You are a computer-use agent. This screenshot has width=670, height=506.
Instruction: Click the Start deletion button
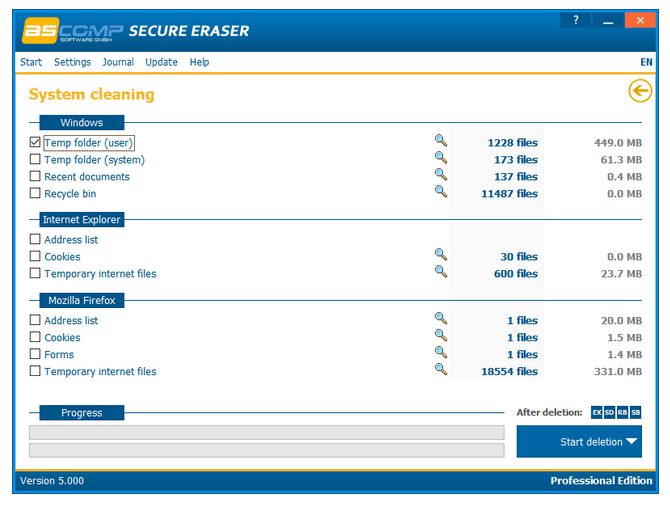(579, 441)
